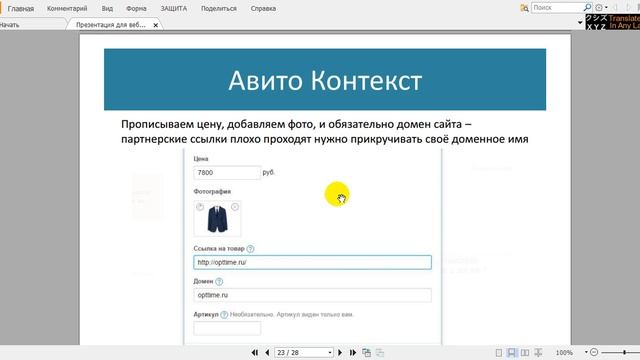Click the Цена label
The image size is (640, 360).
pos(201,159)
